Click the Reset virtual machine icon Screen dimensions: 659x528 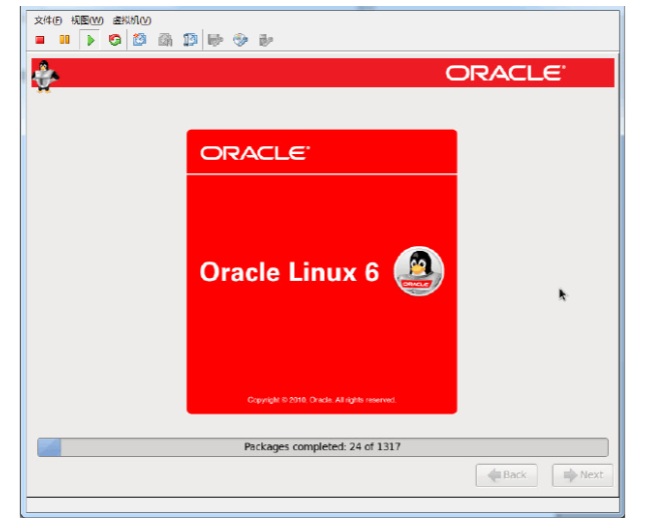pyautogui.click(x=115, y=40)
